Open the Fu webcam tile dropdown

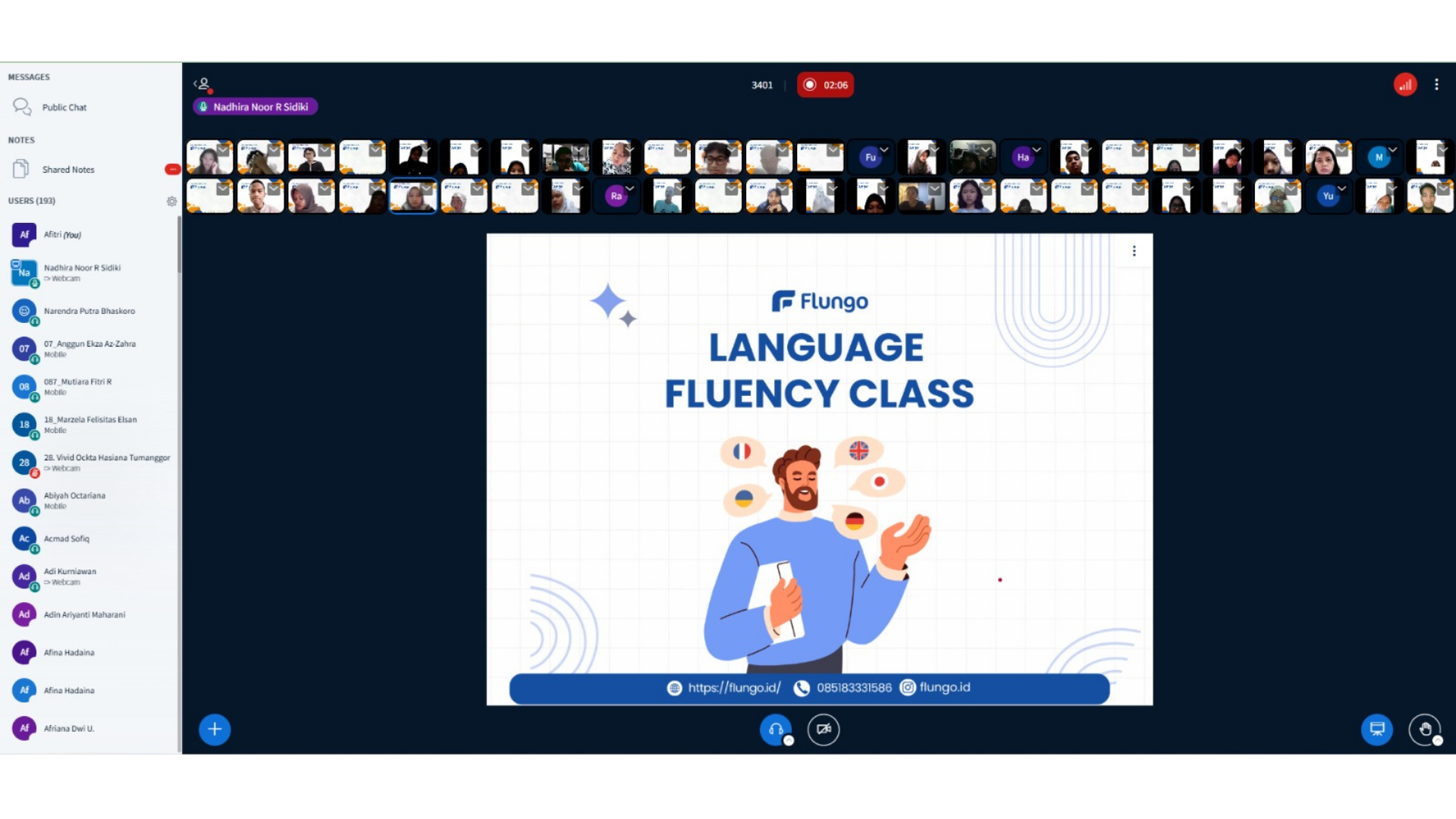pyautogui.click(x=884, y=149)
